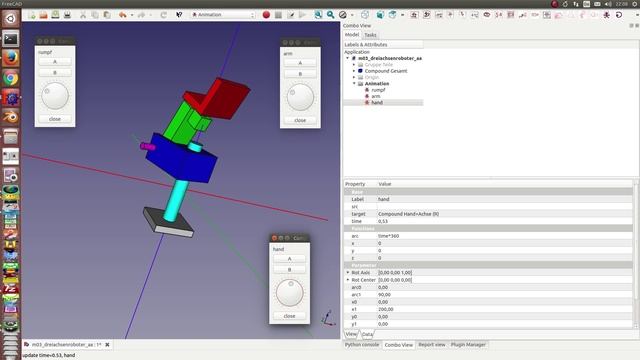640x360 pixels.
Task: Switch to the property Data tab
Action: (367, 334)
